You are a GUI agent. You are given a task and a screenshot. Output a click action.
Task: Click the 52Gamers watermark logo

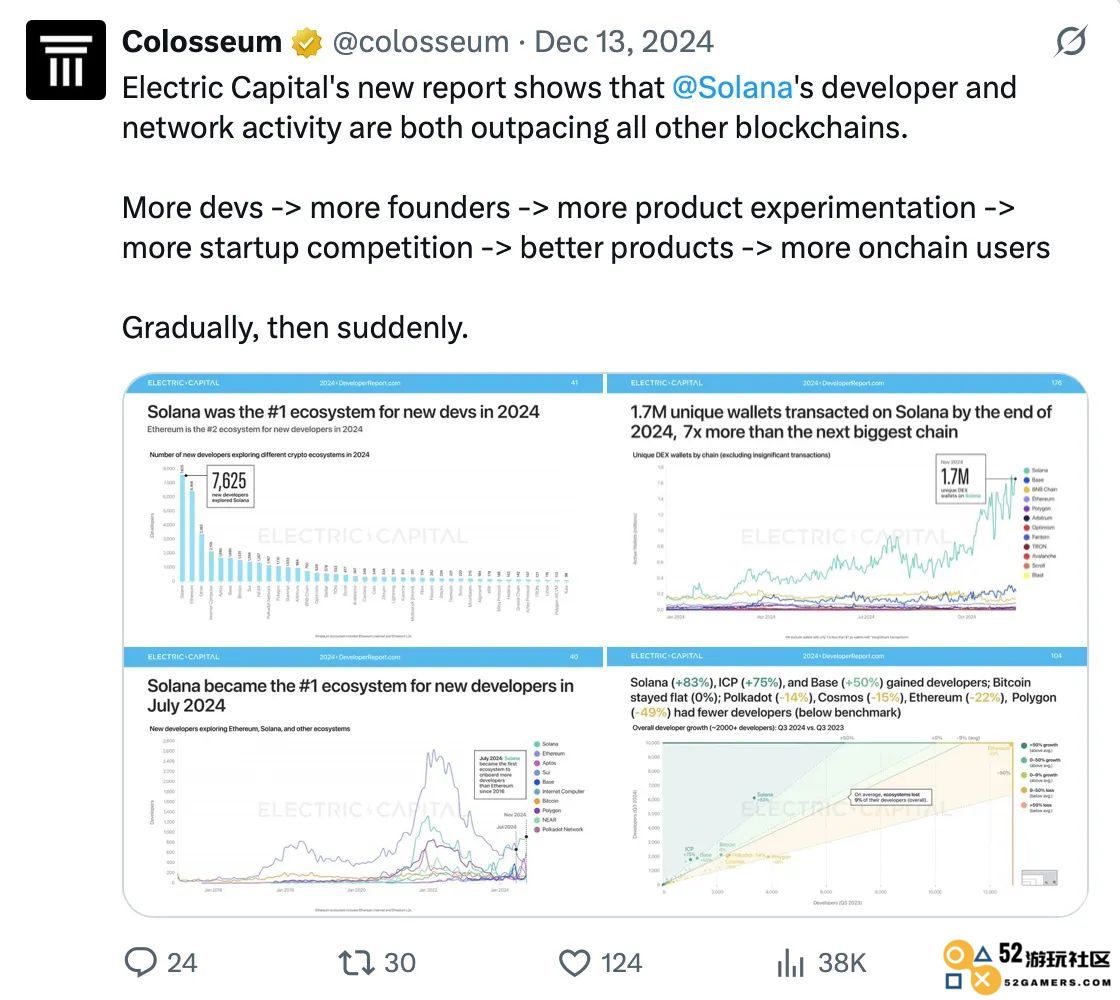(1026, 967)
